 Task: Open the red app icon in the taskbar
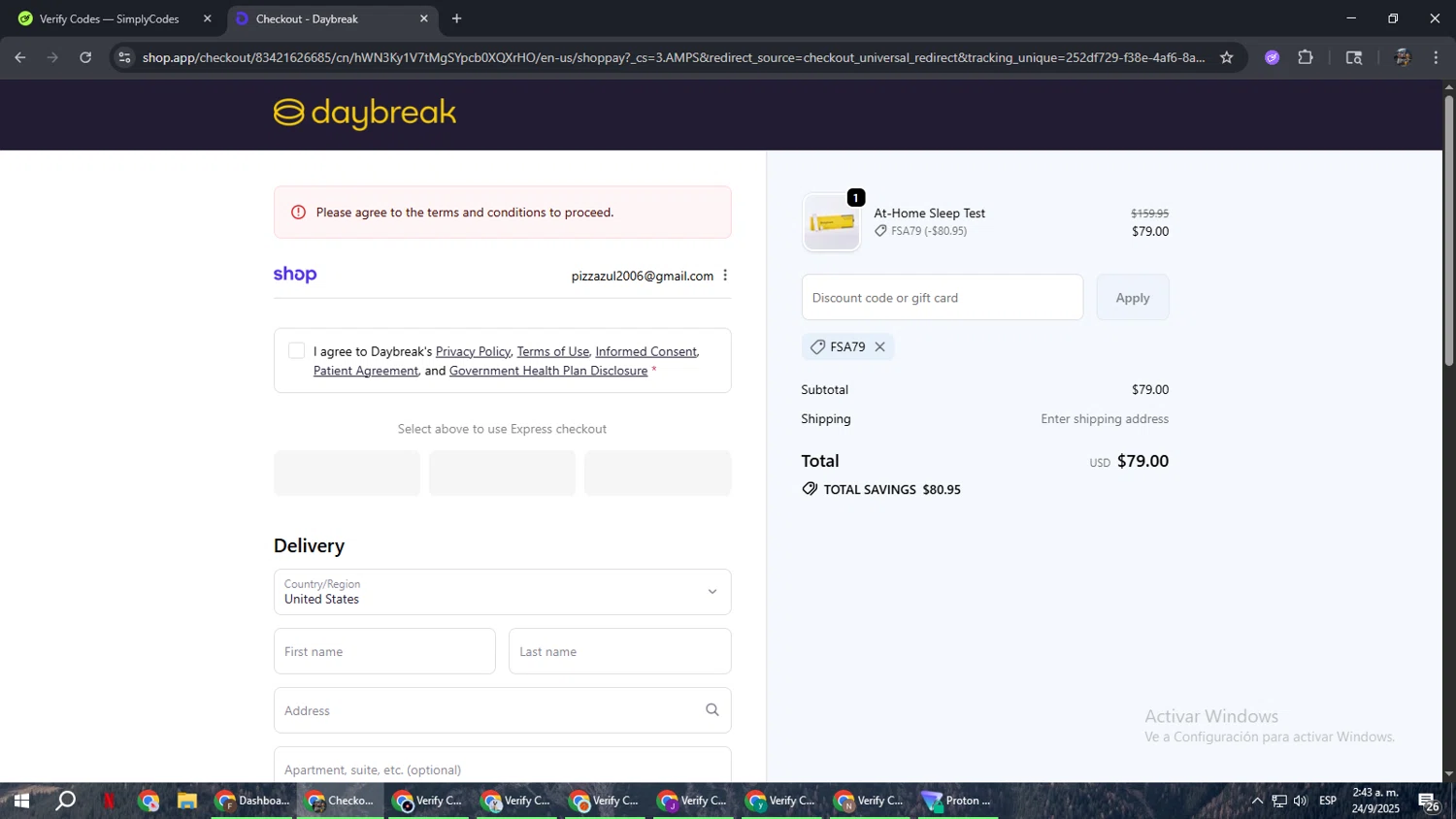point(109,801)
